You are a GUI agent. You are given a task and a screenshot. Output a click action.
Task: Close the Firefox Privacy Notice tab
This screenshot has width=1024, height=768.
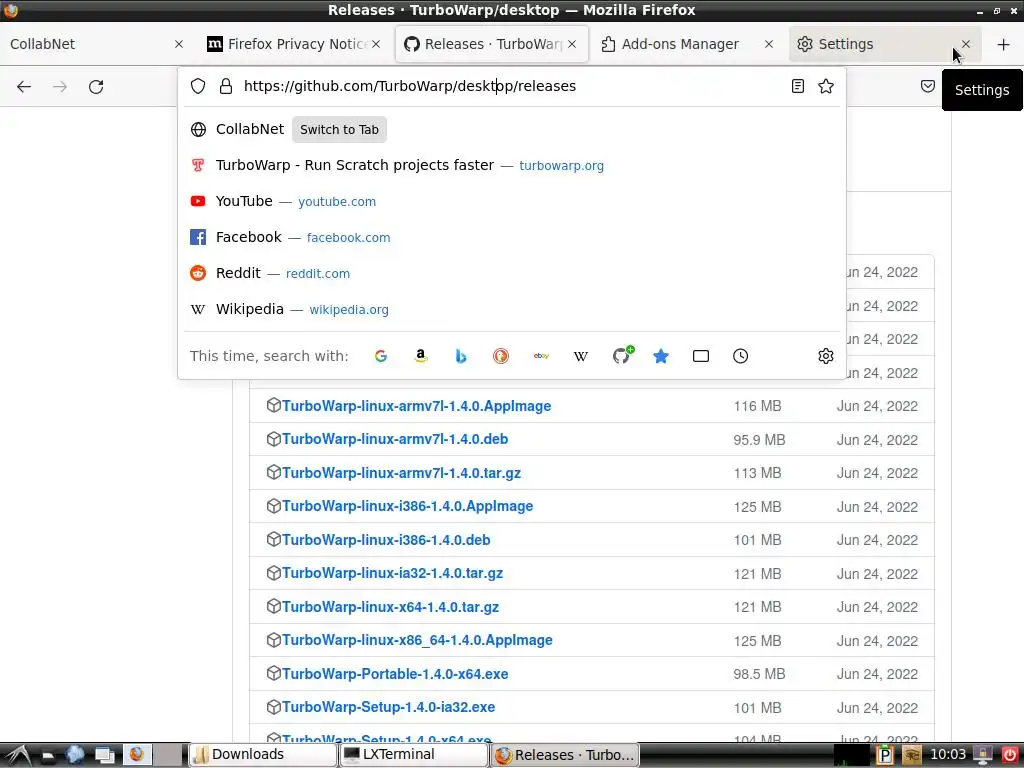(376, 44)
